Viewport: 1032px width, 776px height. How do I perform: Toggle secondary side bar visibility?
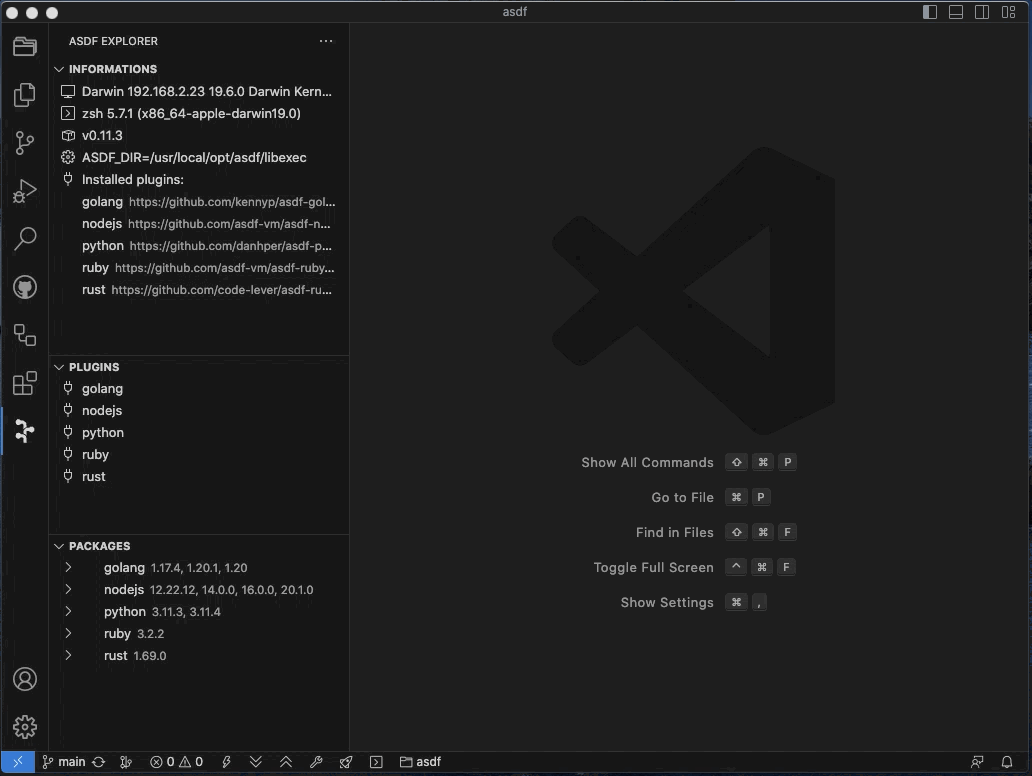tap(982, 12)
